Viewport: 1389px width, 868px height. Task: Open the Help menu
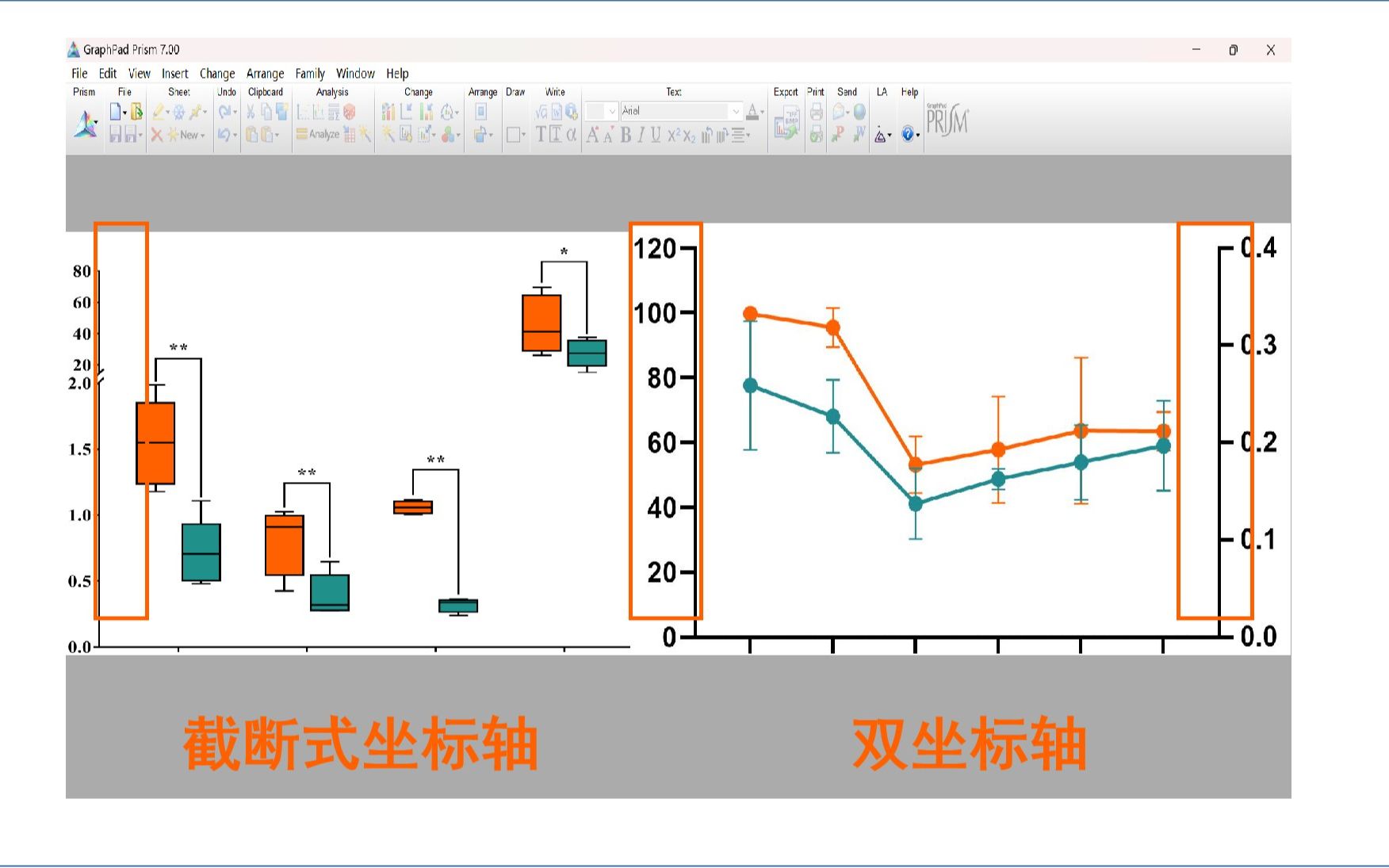point(398,74)
